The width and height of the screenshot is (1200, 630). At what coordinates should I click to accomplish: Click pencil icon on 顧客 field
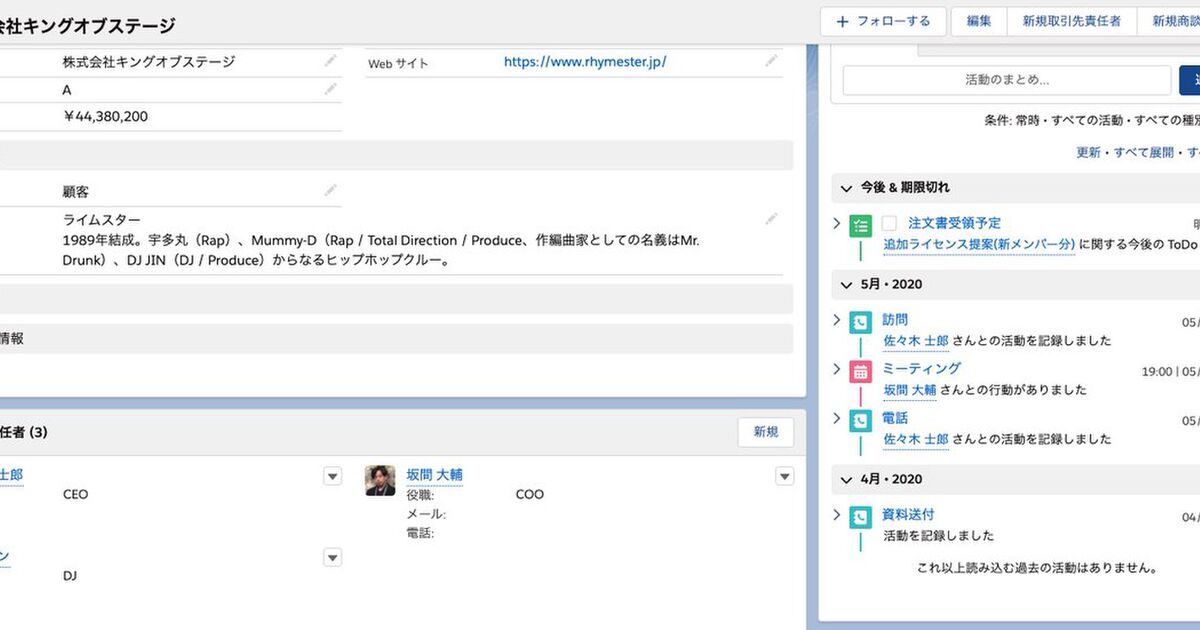pyautogui.click(x=331, y=190)
